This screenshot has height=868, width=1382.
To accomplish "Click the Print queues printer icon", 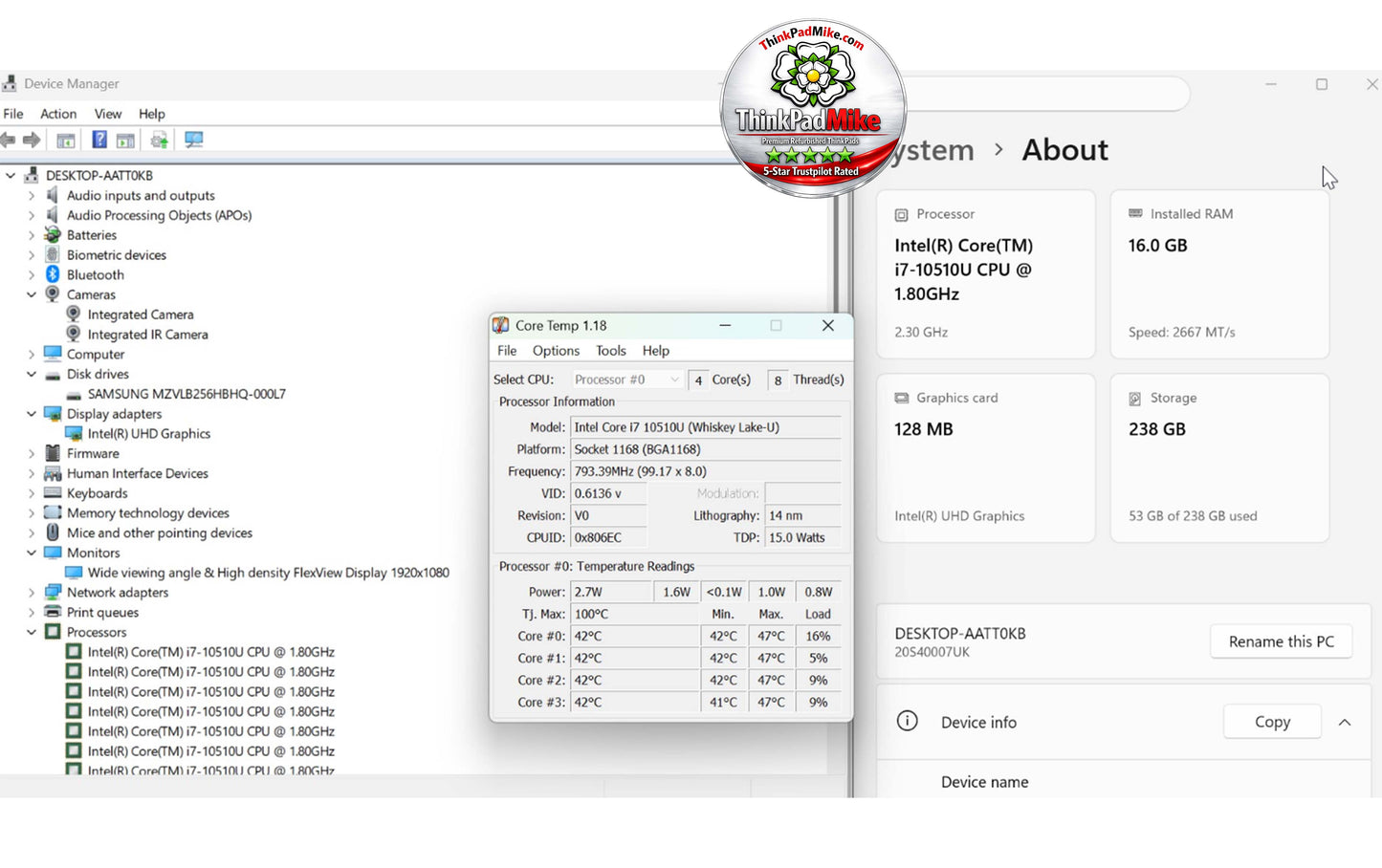I will 53,612.
